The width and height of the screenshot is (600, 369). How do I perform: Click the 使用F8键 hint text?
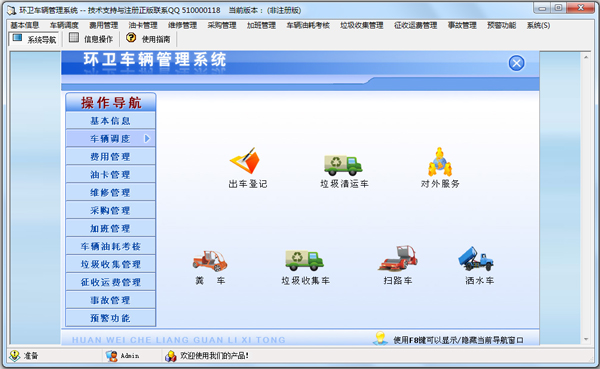point(458,340)
